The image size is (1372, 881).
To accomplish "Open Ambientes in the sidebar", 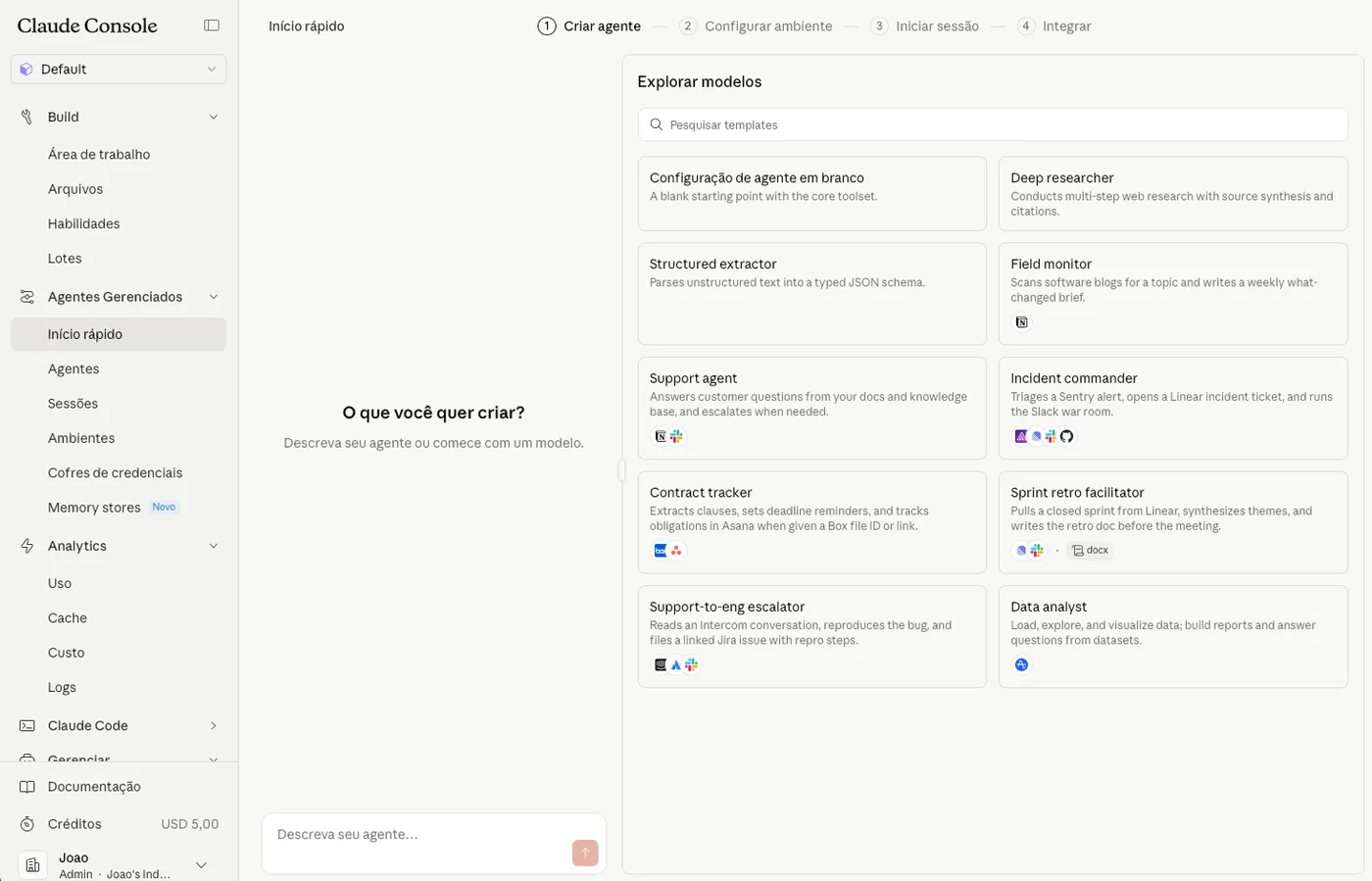I will (x=119, y=438).
